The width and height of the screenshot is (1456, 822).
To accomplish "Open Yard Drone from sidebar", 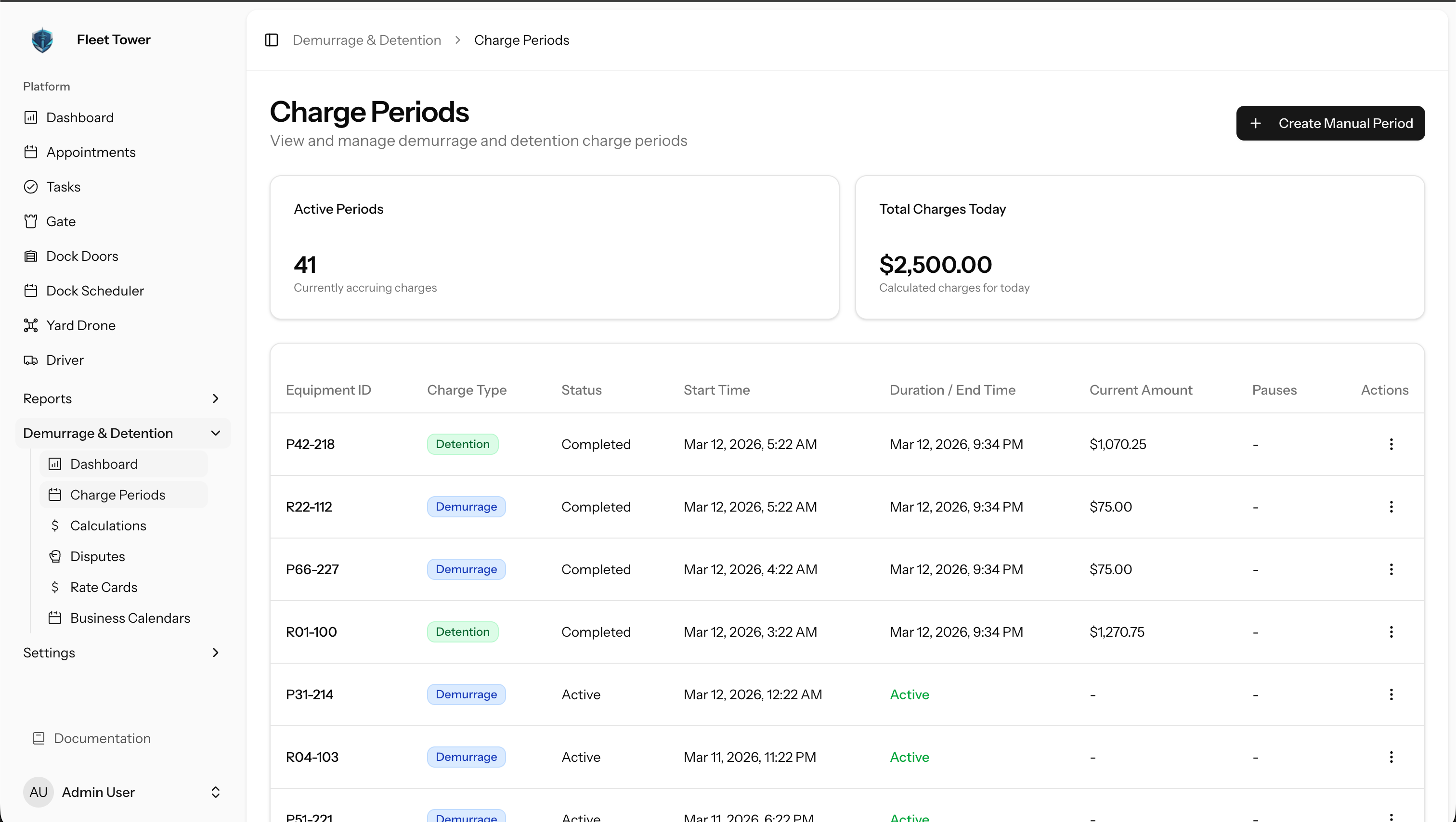I will [80, 325].
